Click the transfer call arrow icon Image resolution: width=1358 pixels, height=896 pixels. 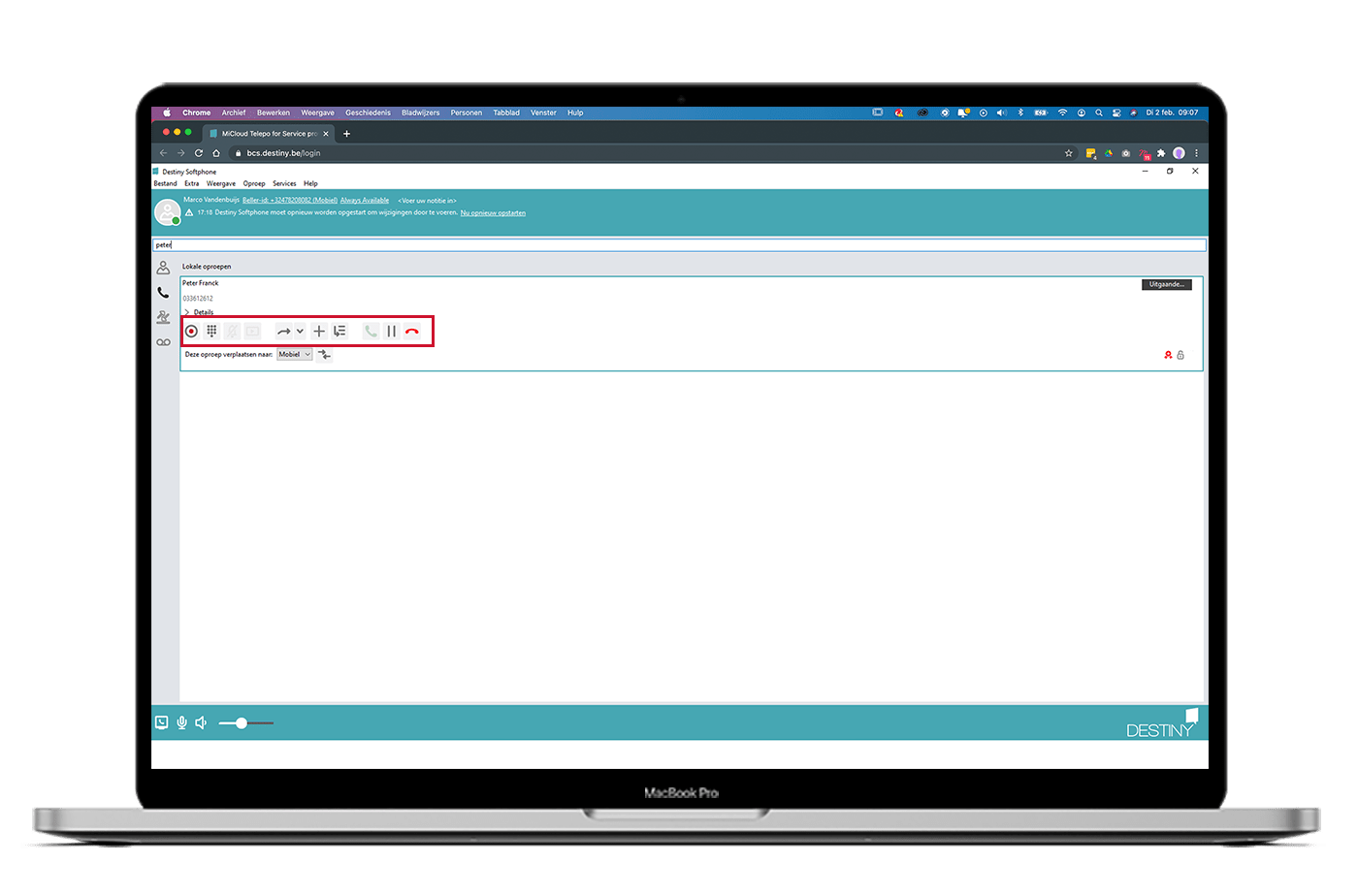(283, 332)
